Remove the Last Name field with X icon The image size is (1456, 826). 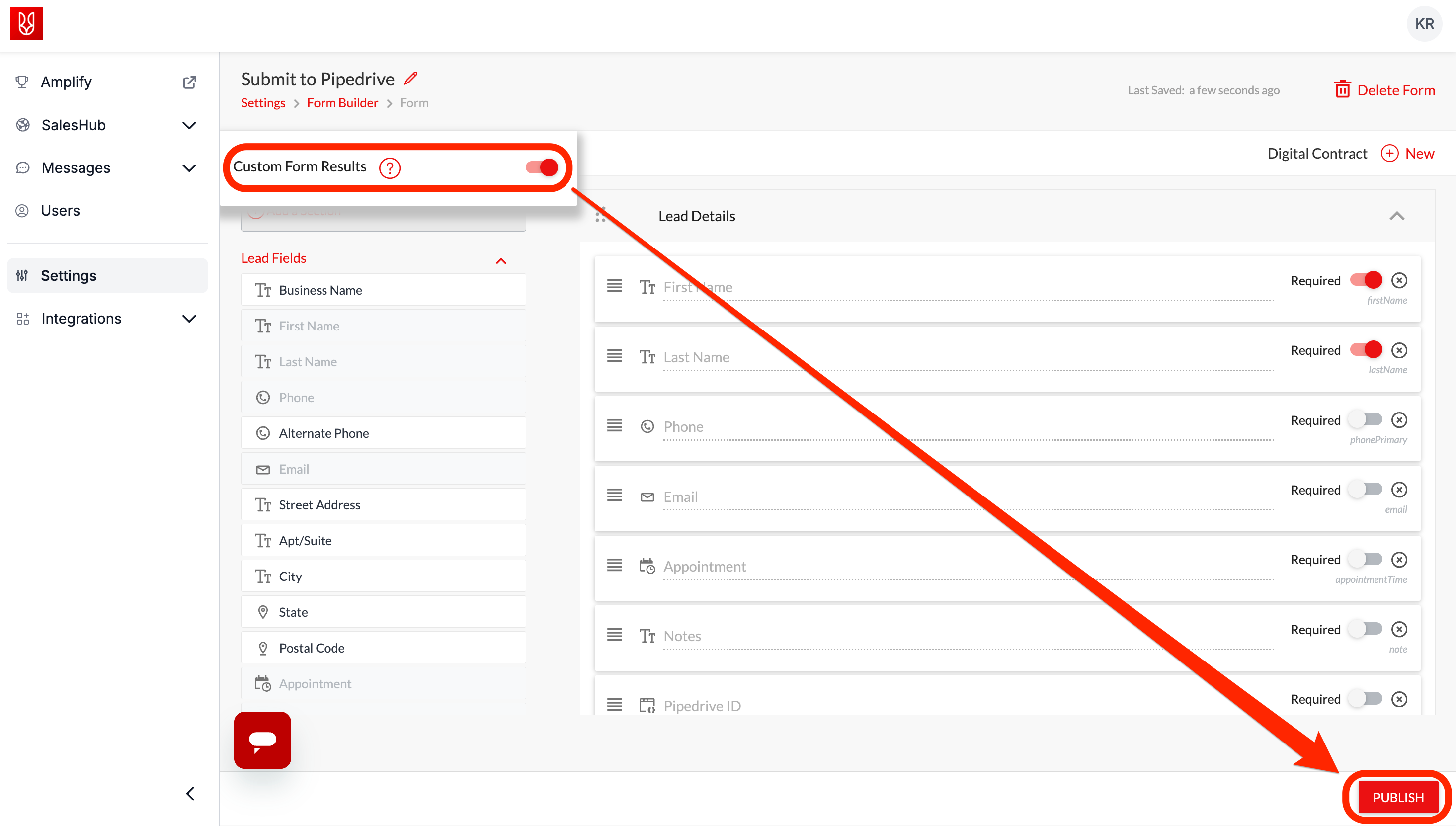coord(1399,350)
